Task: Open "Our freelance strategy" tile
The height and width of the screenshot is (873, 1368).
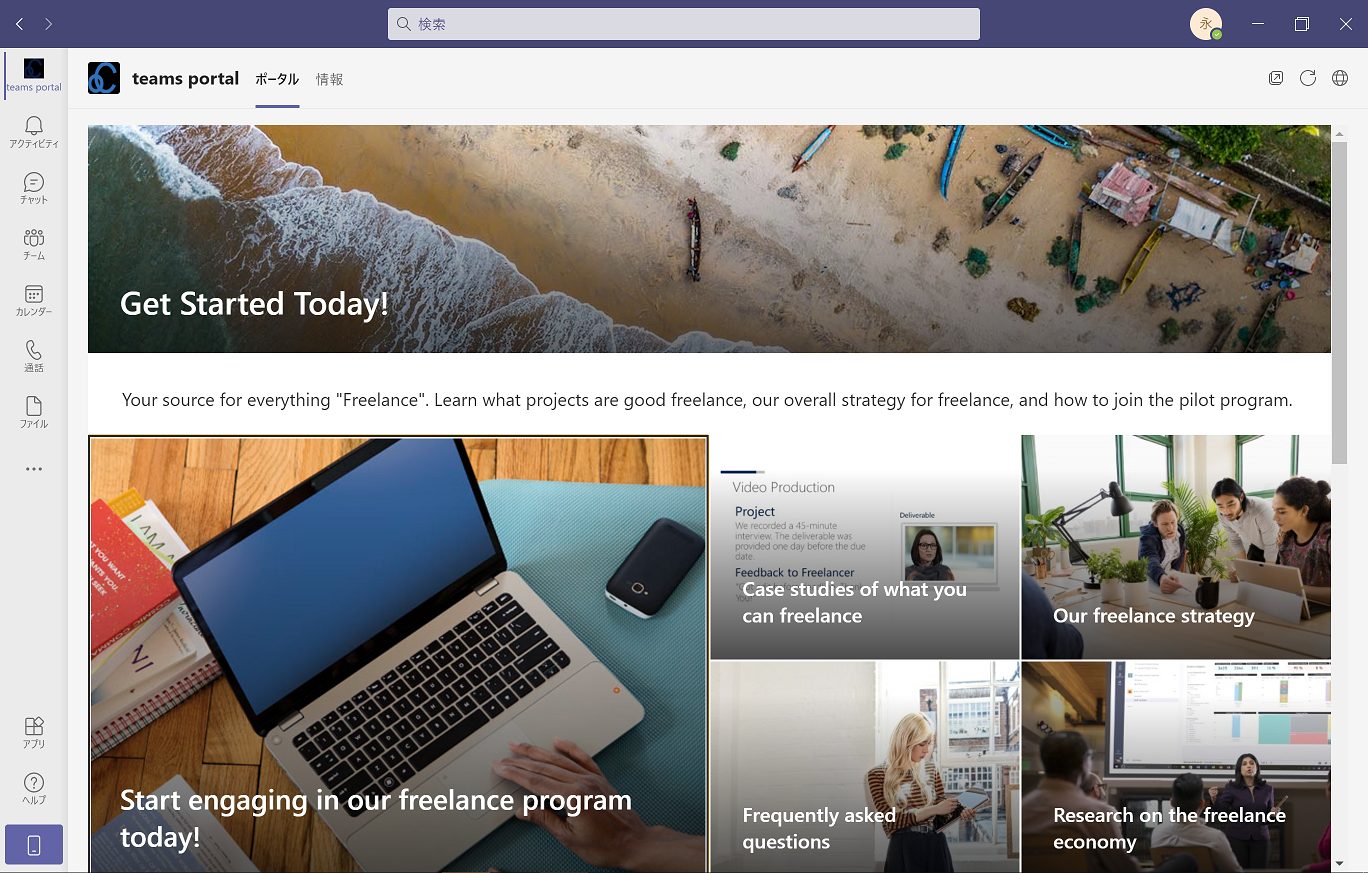Action: [x=1176, y=547]
